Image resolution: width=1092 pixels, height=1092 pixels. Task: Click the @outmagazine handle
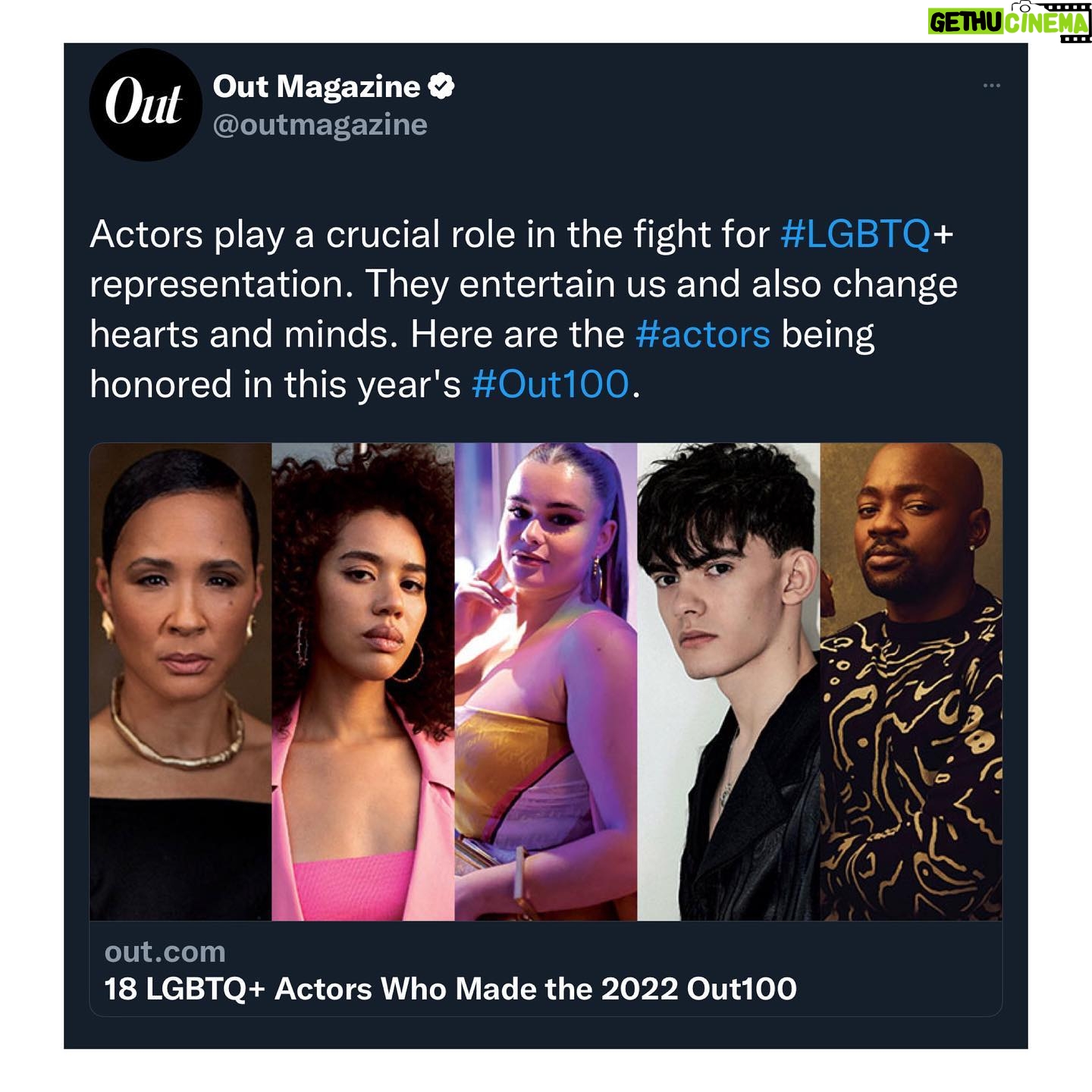point(320,124)
